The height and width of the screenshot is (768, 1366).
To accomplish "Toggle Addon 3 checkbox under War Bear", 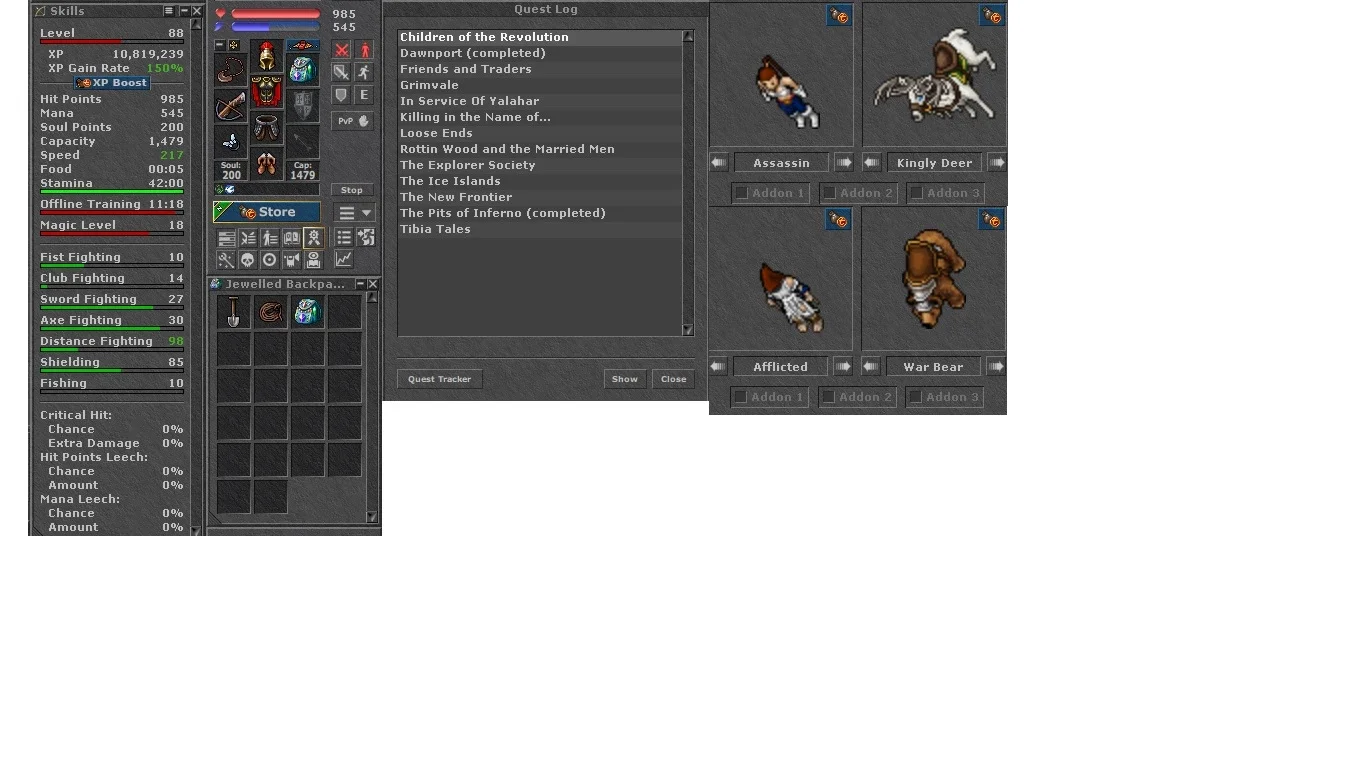I will 914,397.
